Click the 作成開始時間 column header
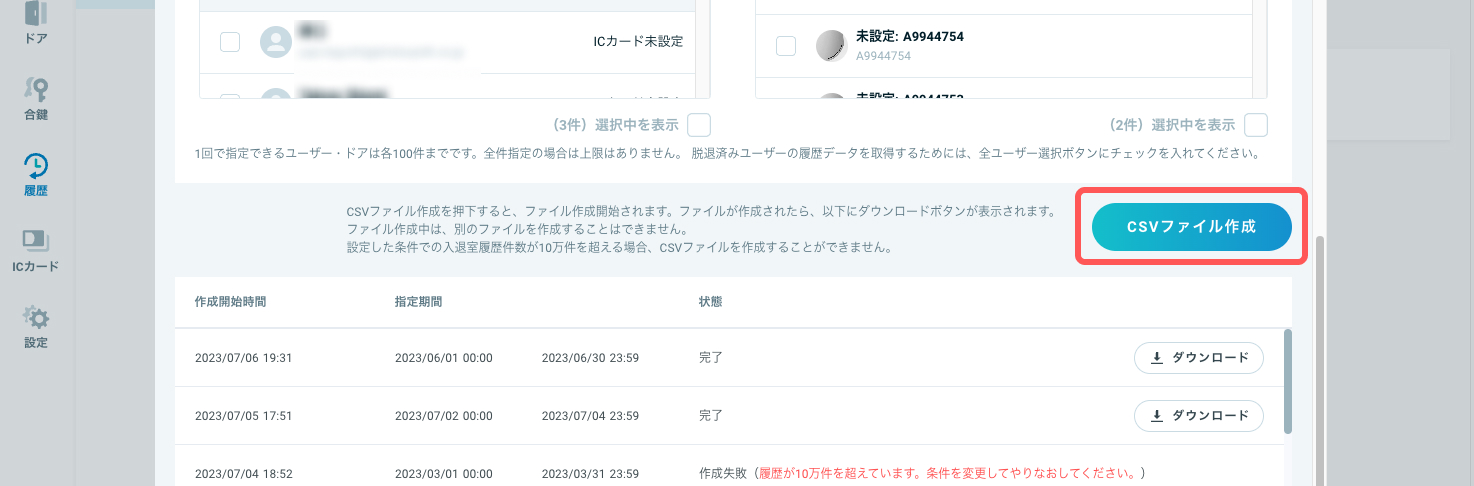 click(230, 301)
